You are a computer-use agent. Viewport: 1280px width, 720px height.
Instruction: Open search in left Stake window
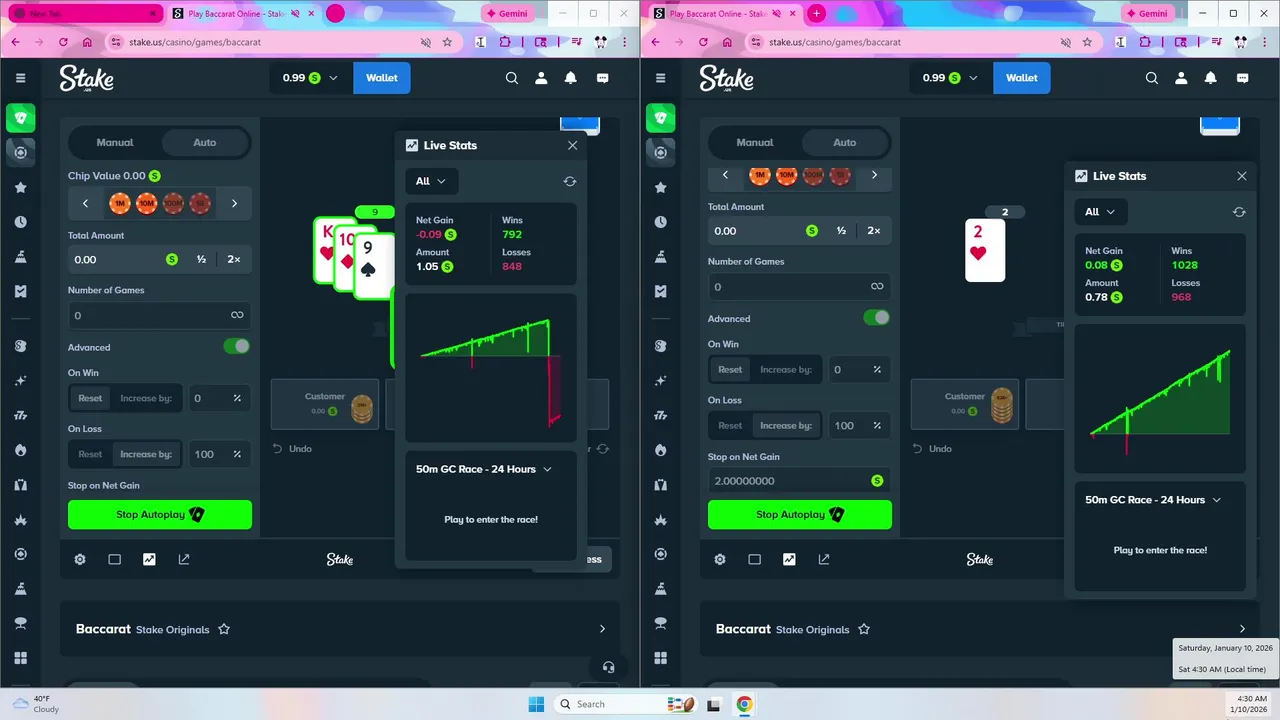click(x=512, y=78)
